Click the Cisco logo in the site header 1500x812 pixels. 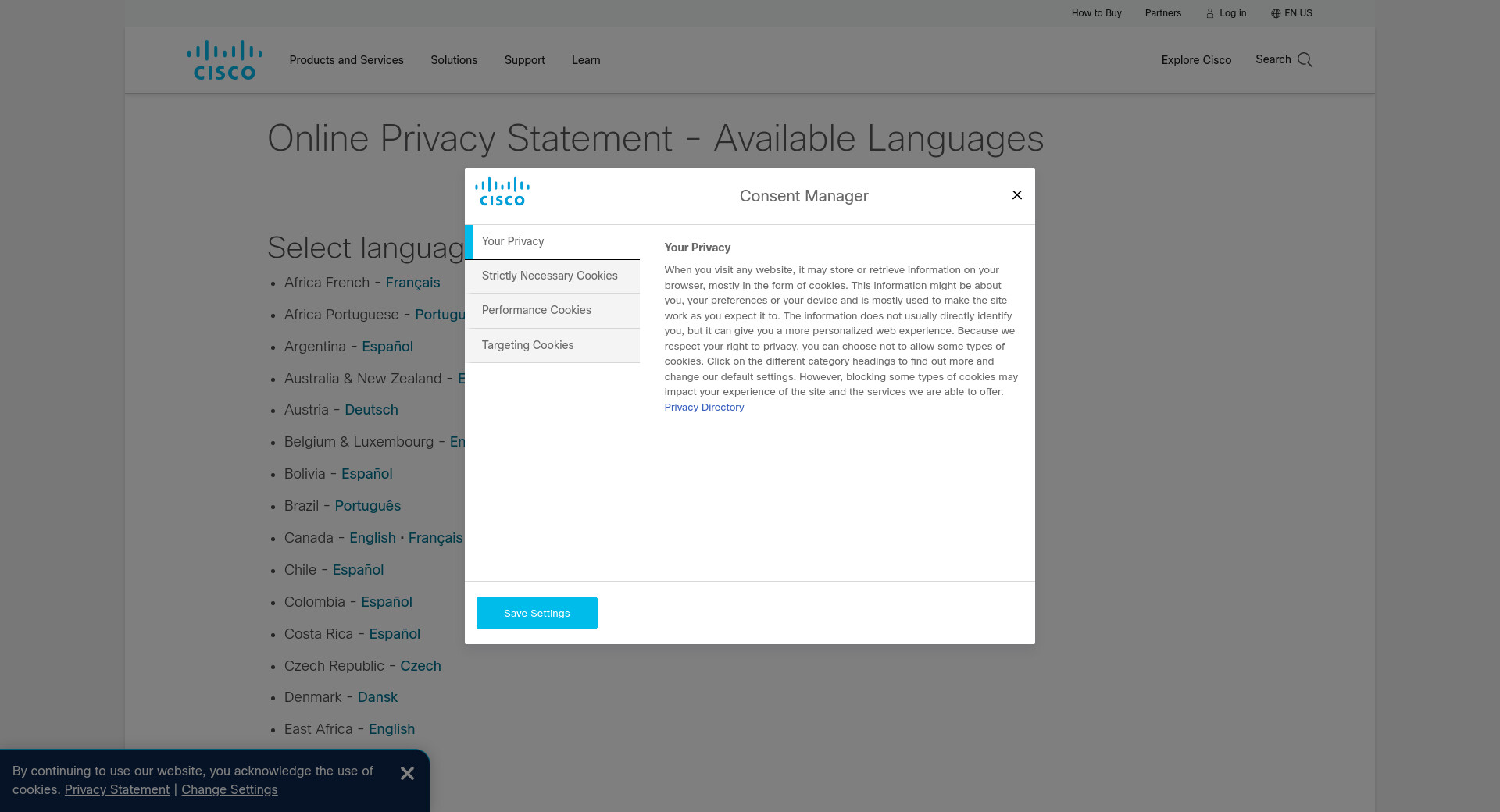point(224,60)
